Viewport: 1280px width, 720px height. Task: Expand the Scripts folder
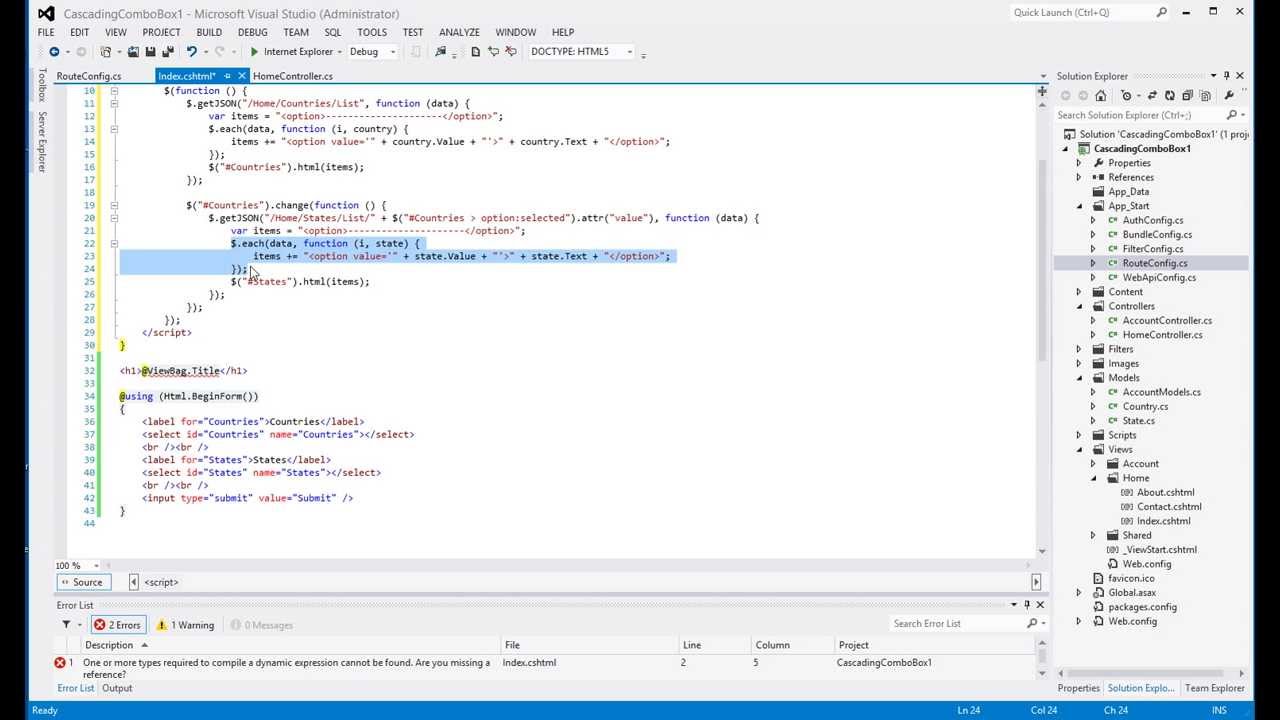(x=1079, y=435)
